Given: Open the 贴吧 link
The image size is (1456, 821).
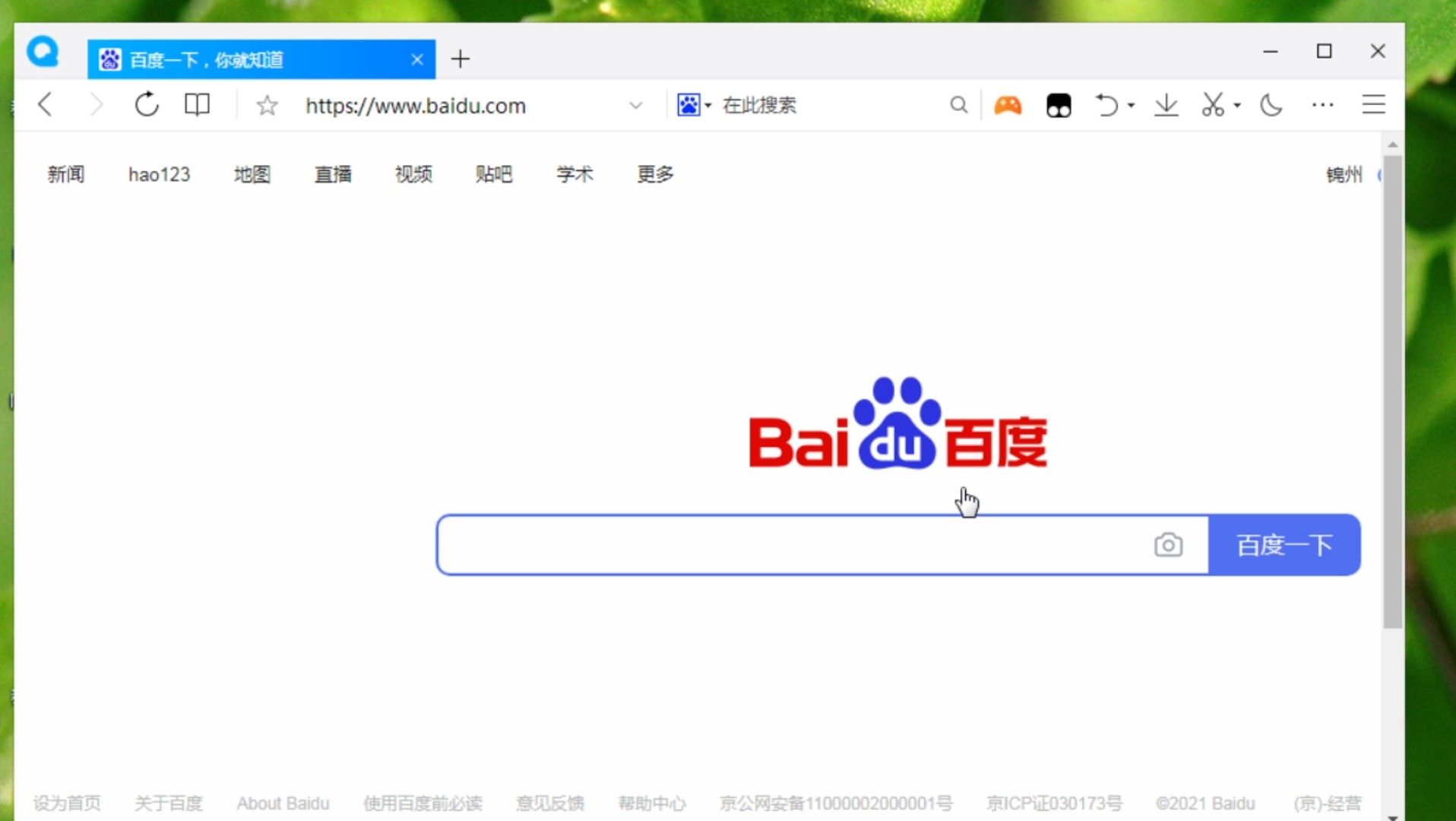Looking at the screenshot, I should (x=494, y=174).
